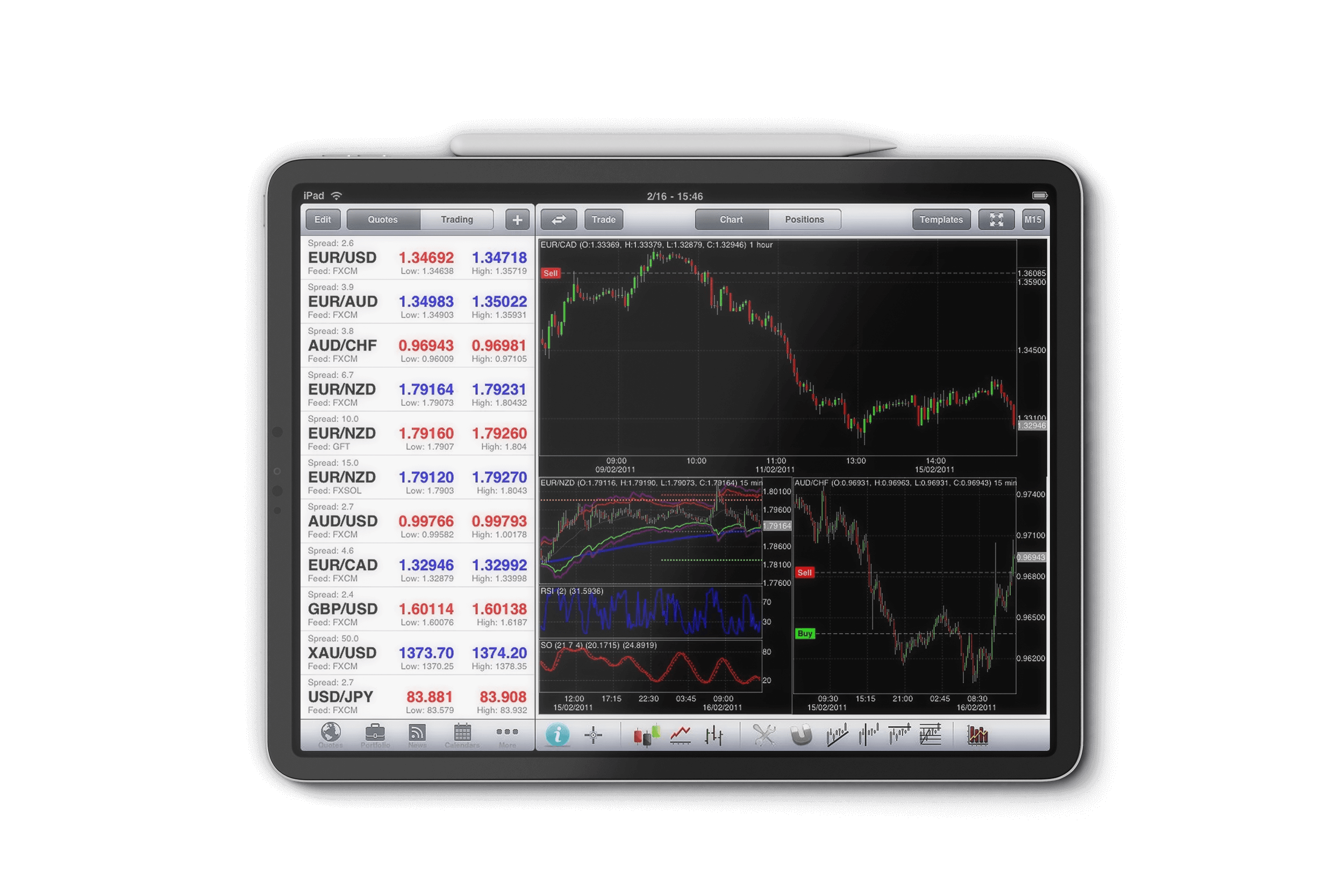The image size is (1344, 896).
Task: Select the AUD/CHF quote row
Action: coord(417,346)
